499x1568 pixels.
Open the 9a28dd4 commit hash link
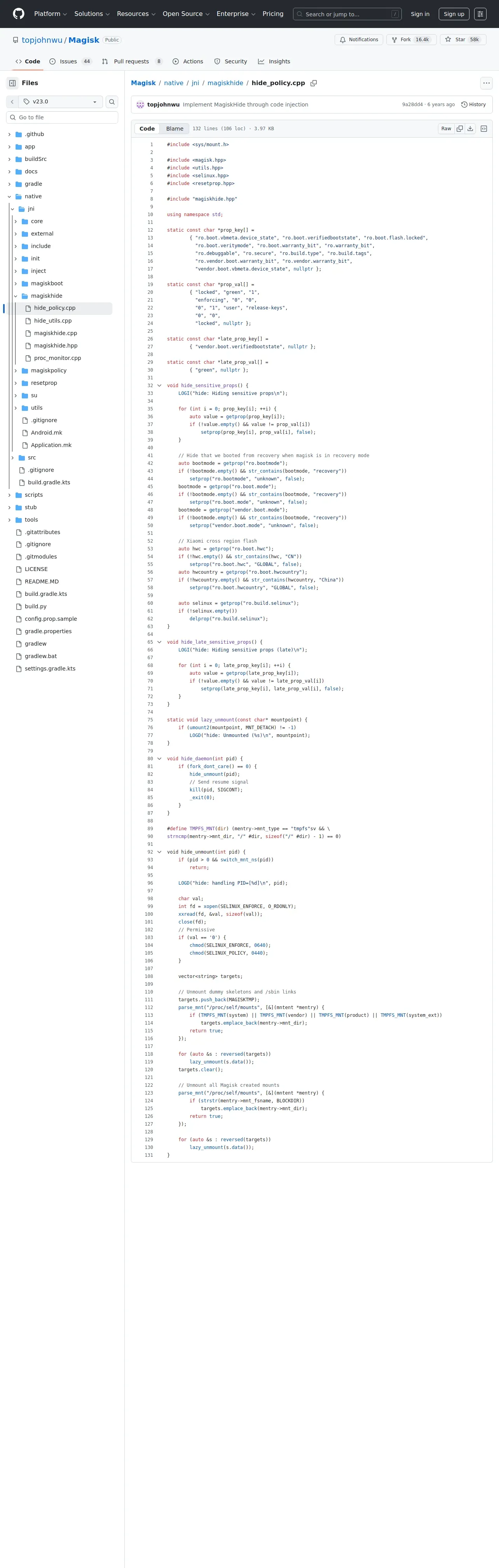[412, 105]
